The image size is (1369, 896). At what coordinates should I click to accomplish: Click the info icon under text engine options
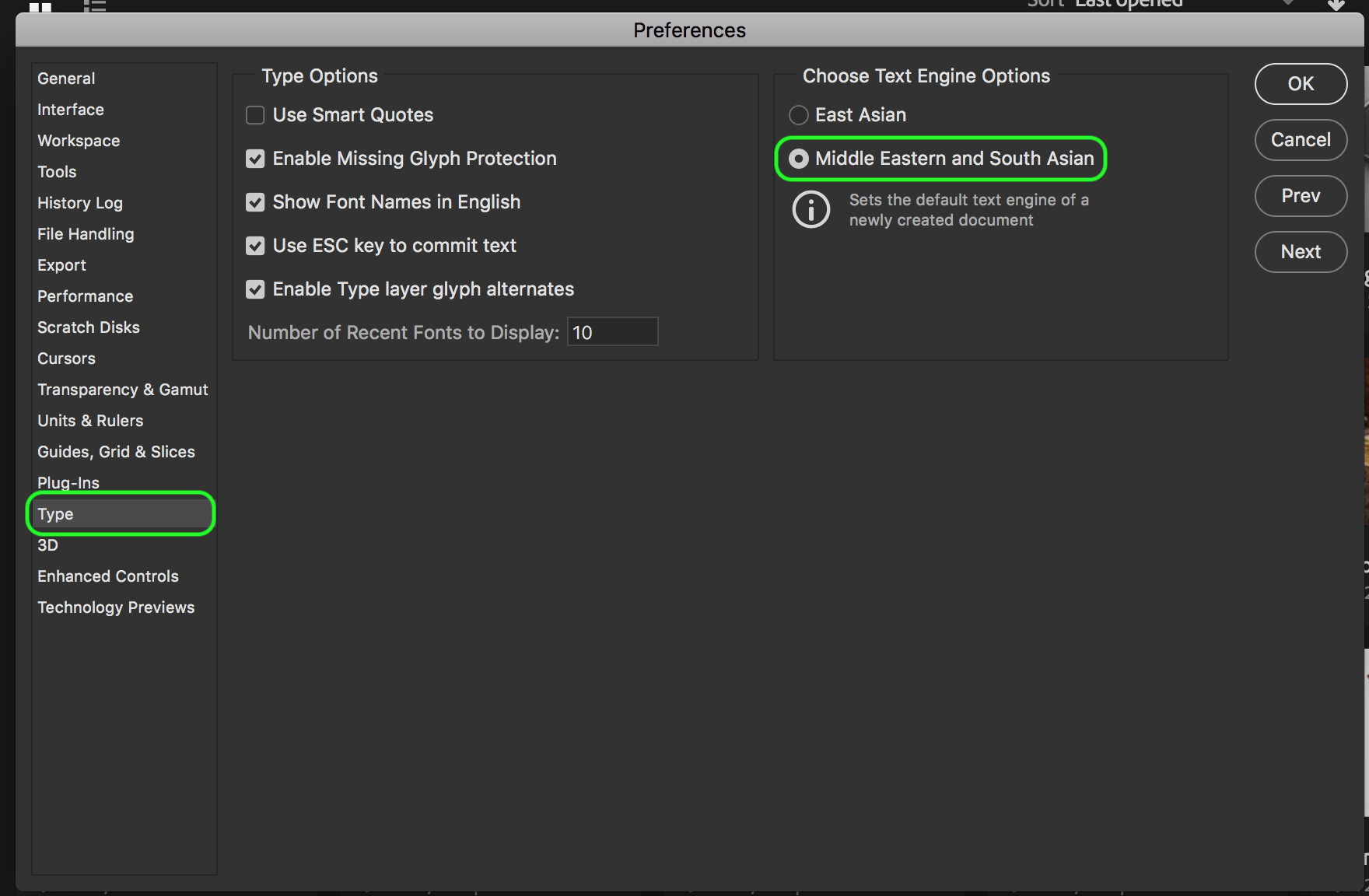click(811, 210)
